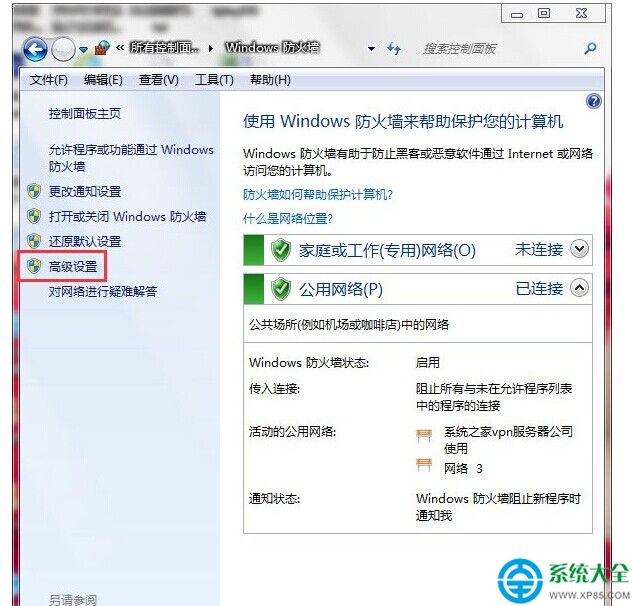Open the address bar history dropdown arrow
The width and height of the screenshot is (632, 606).
tap(371, 49)
